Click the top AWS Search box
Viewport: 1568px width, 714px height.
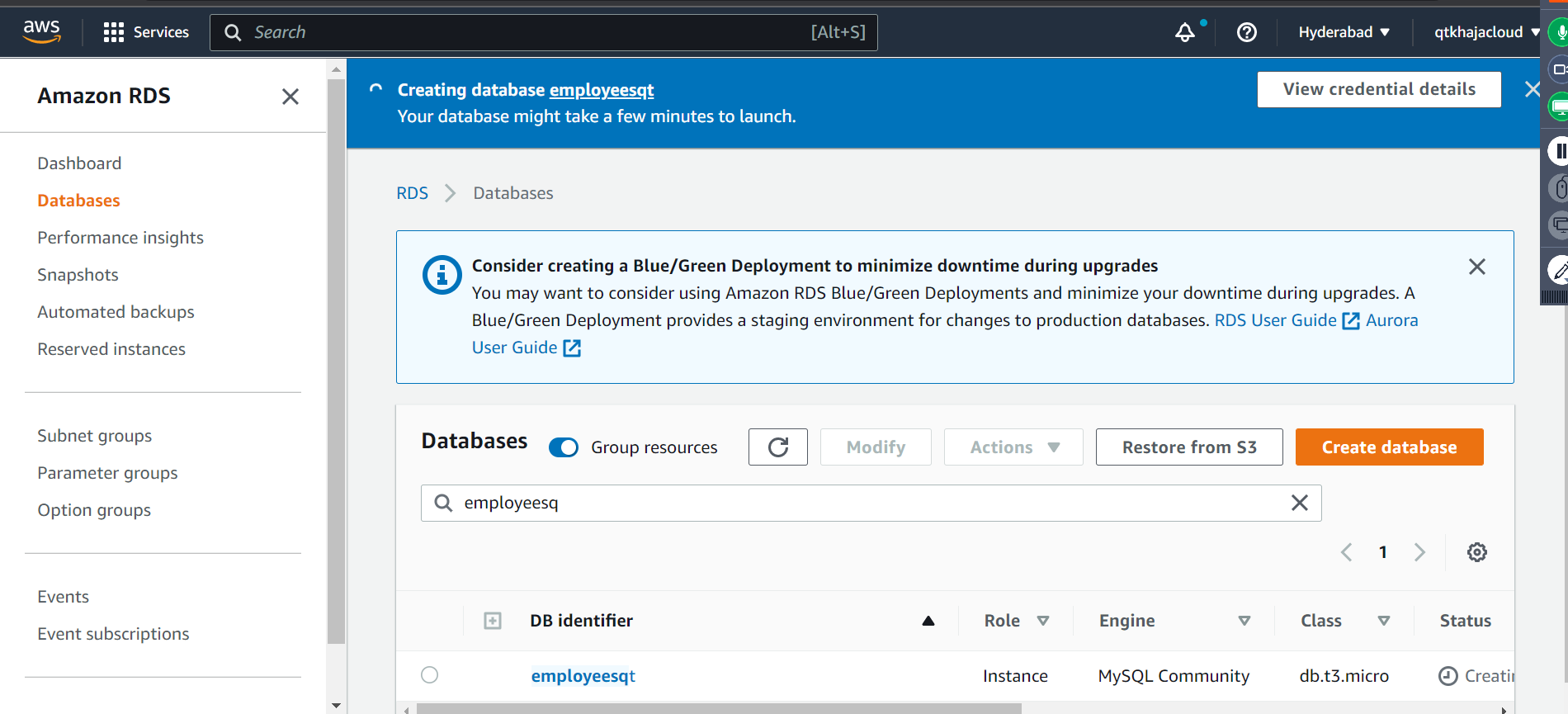click(544, 32)
